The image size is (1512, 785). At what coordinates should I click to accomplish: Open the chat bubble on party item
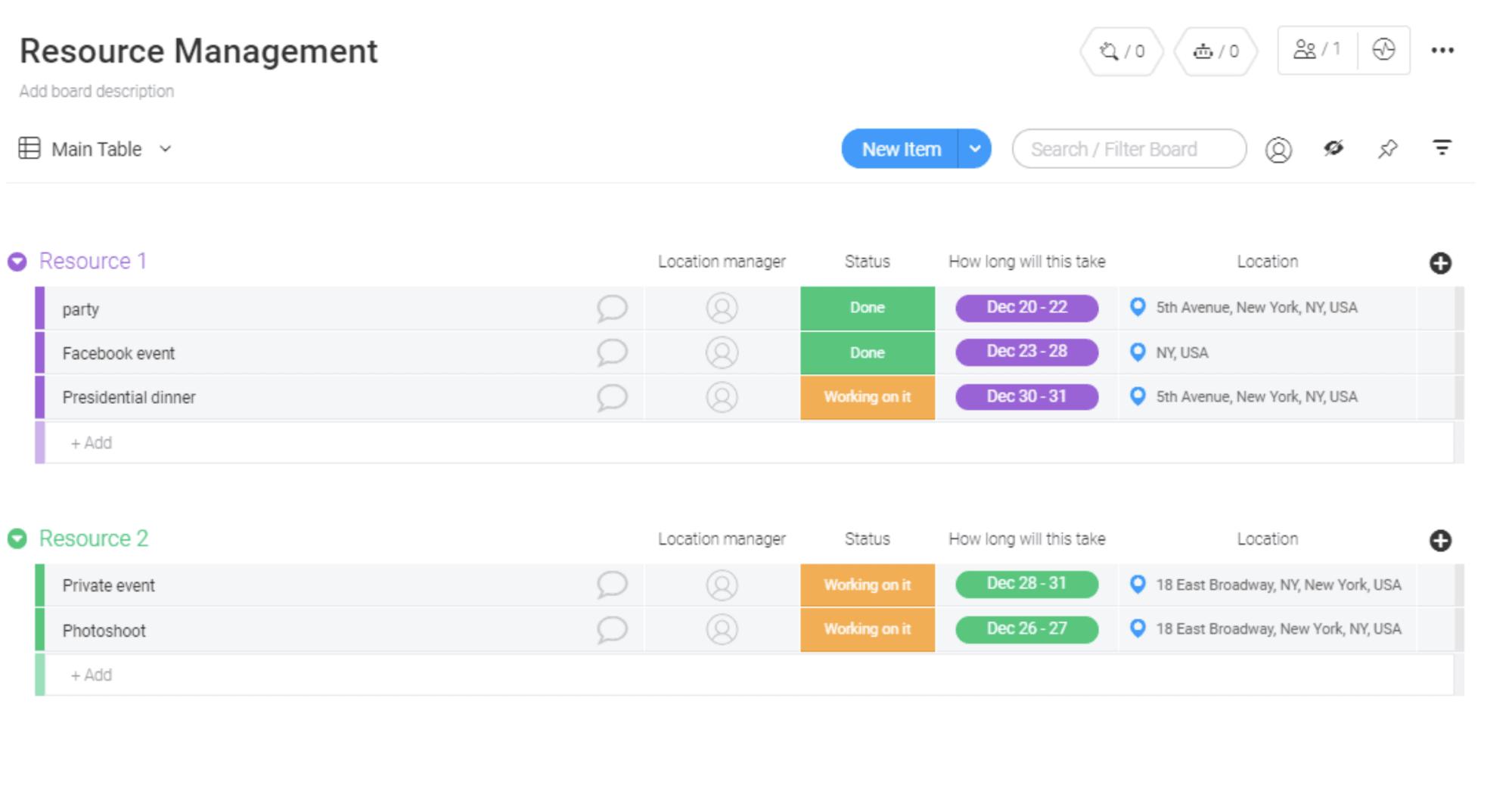(x=613, y=308)
